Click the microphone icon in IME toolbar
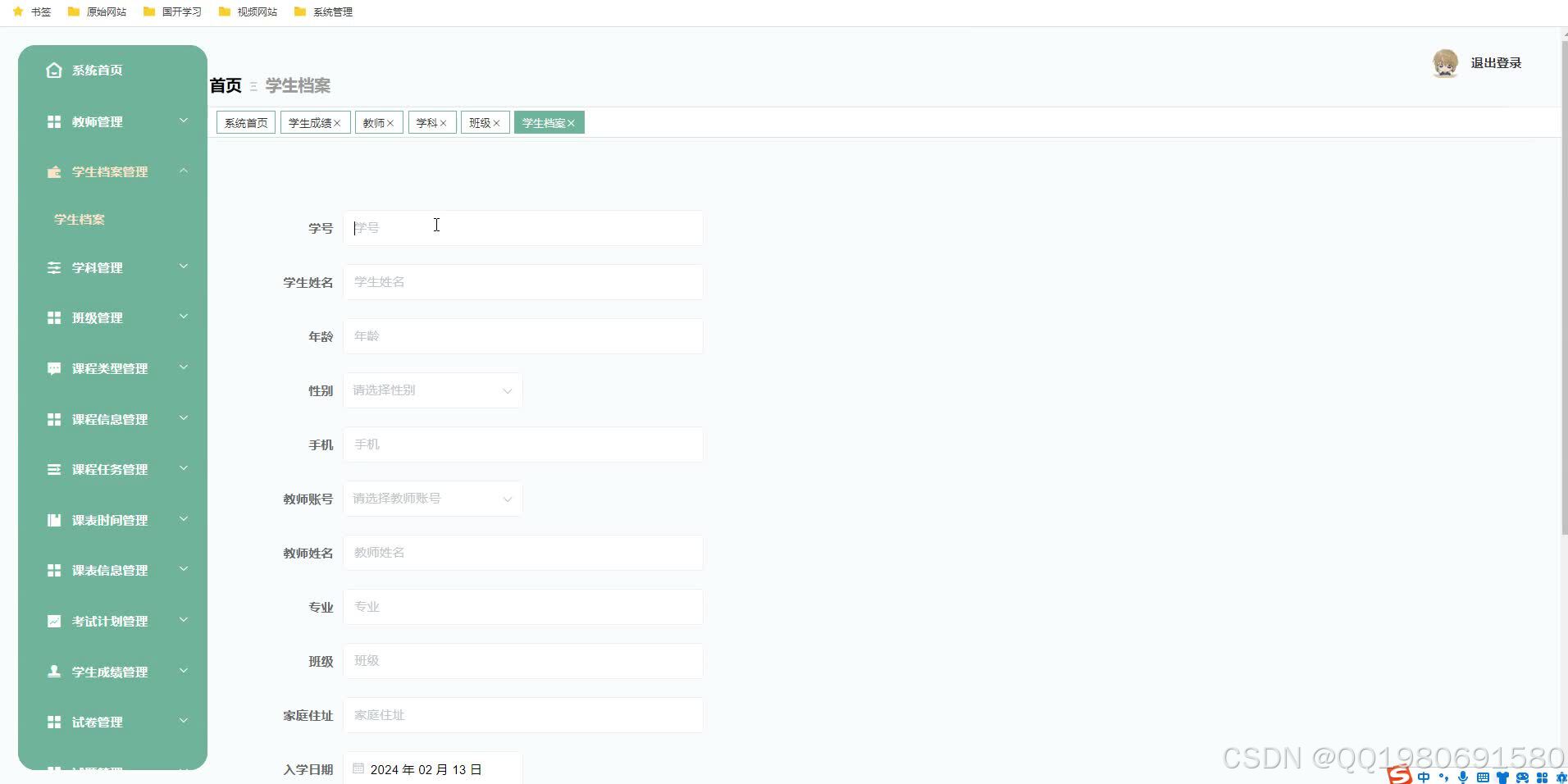 pos(1463,777)
